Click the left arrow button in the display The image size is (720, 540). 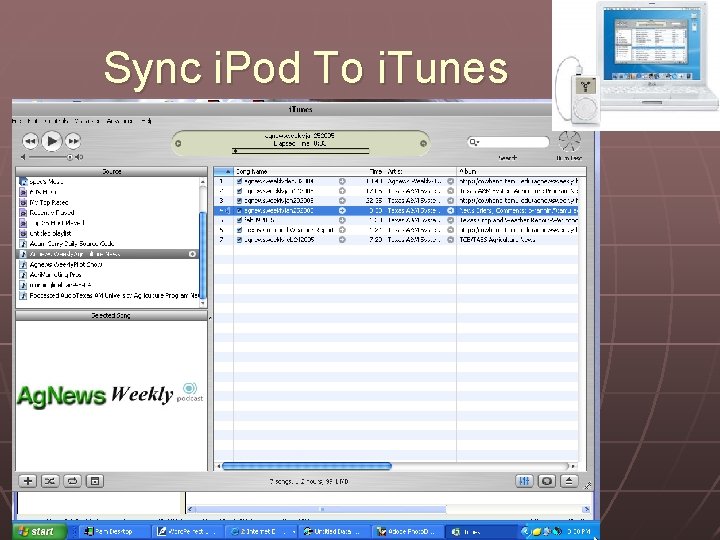(x=178, y=143)
